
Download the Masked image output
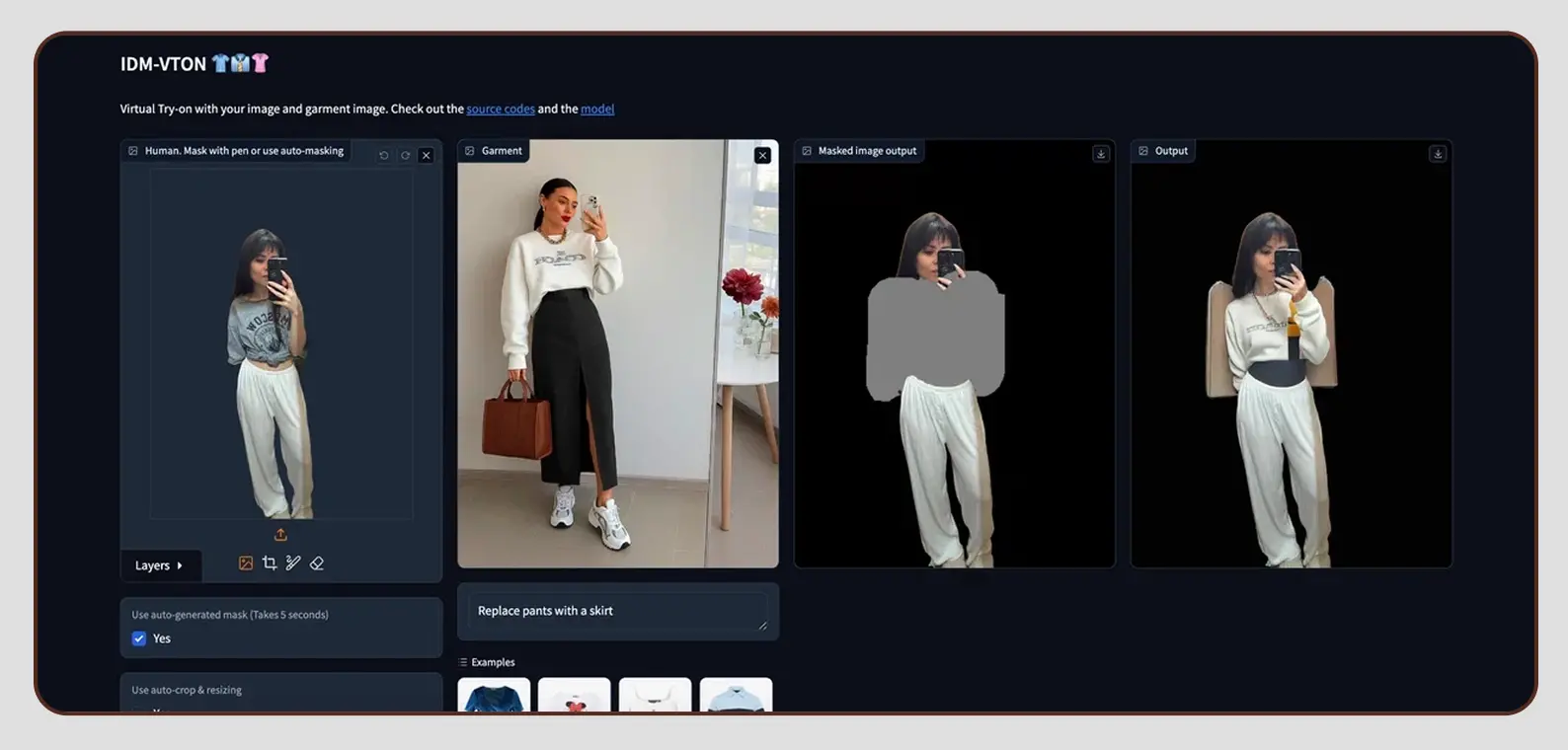coord(1101,154)
